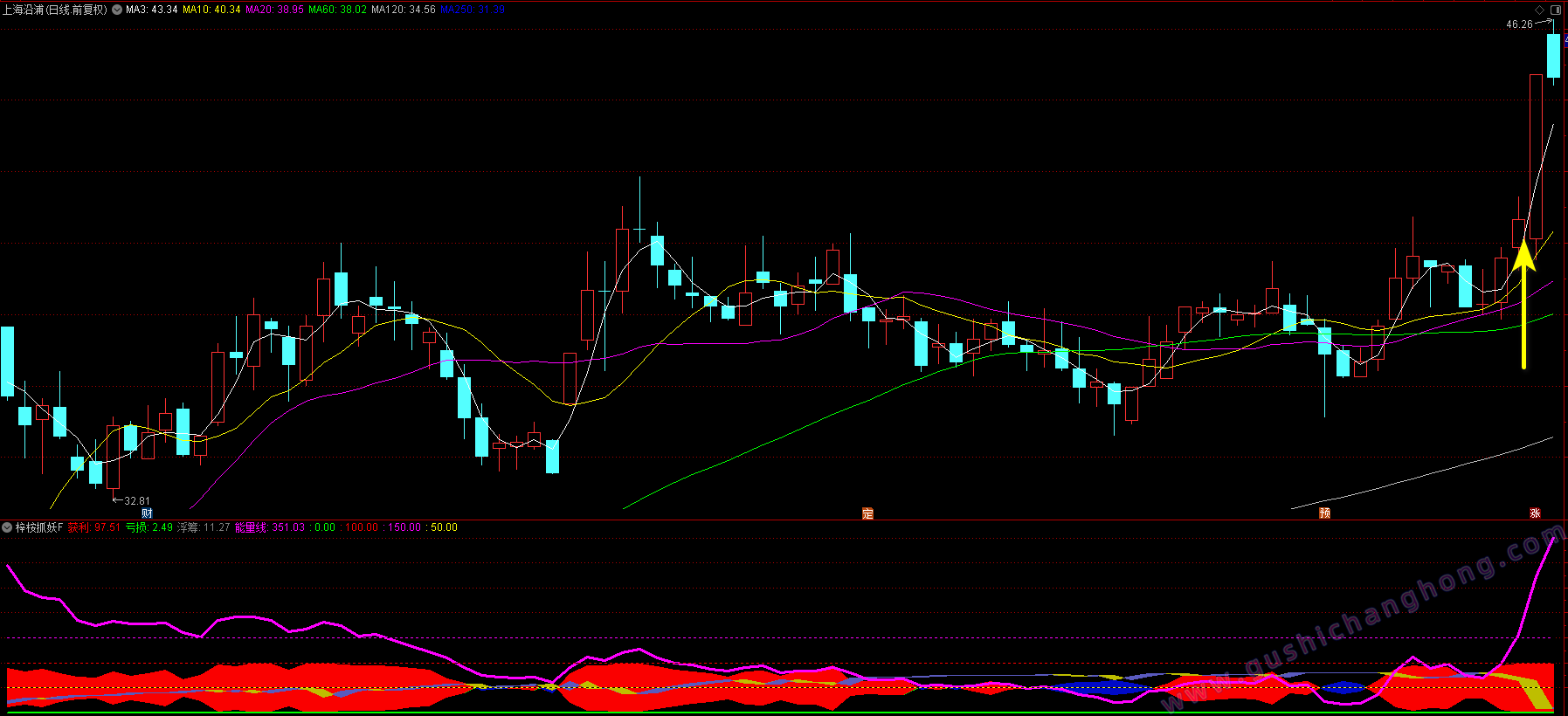
Task: Click the 预 forecast event marker
Action: coord(1324,513)
